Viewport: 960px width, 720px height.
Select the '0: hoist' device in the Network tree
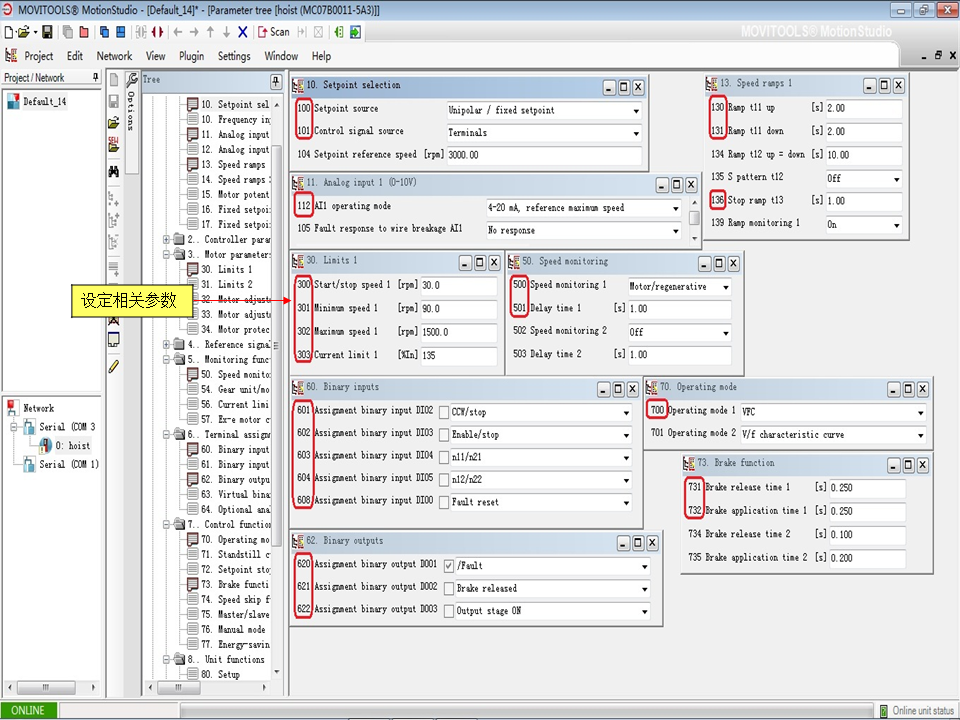(71, 445)
